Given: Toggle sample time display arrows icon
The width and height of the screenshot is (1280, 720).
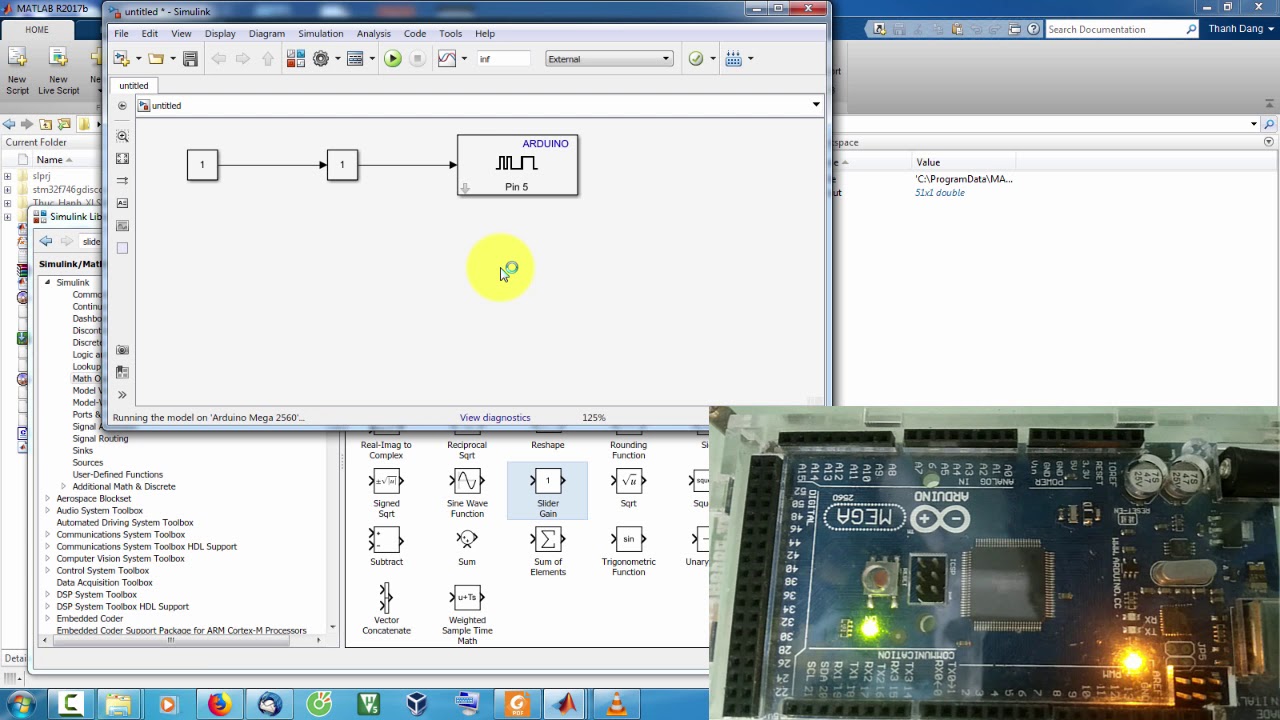Looking at the screenshot, I should (x=123, y=181).
